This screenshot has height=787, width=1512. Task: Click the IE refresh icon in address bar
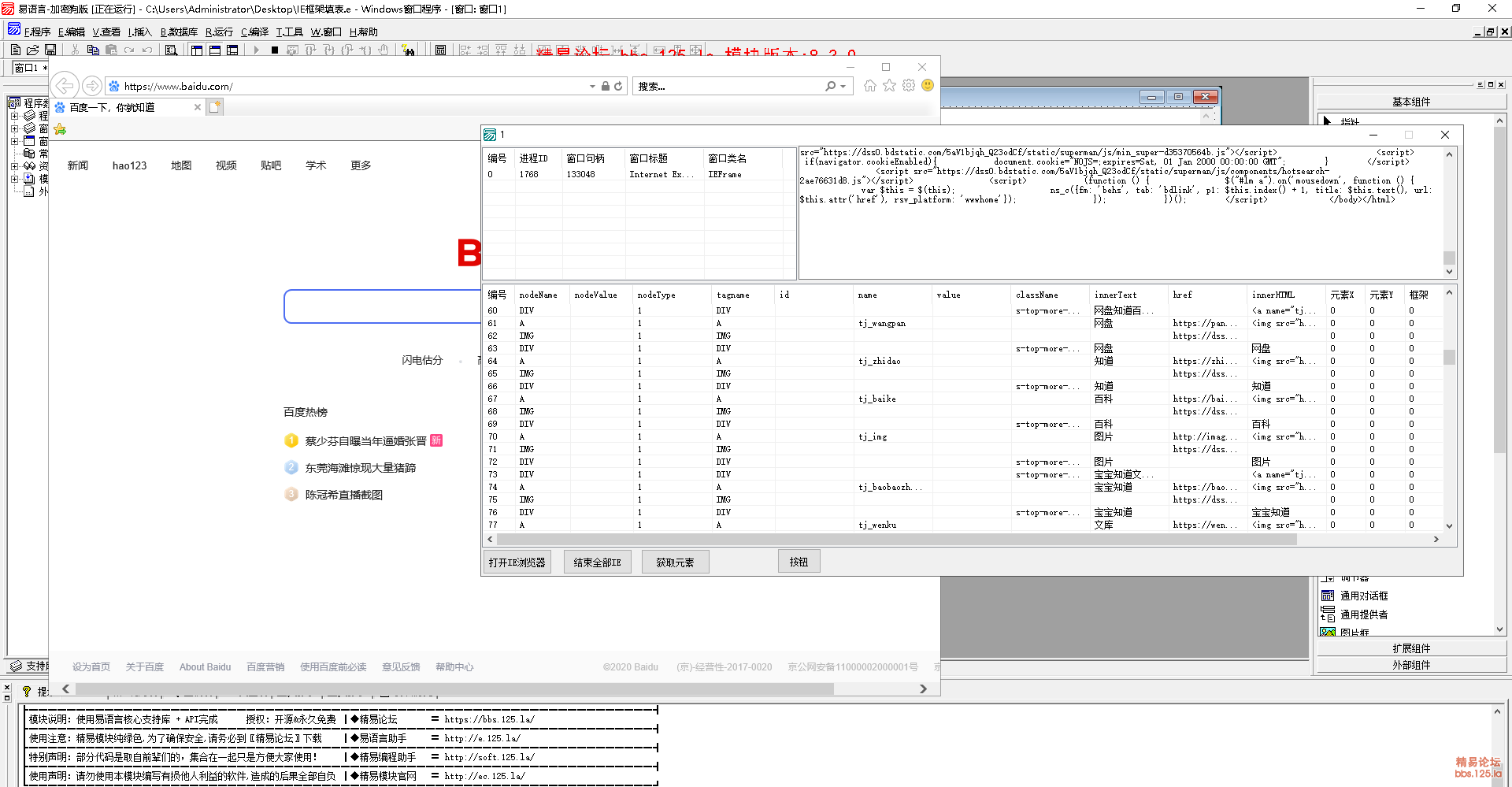point(618,86)
